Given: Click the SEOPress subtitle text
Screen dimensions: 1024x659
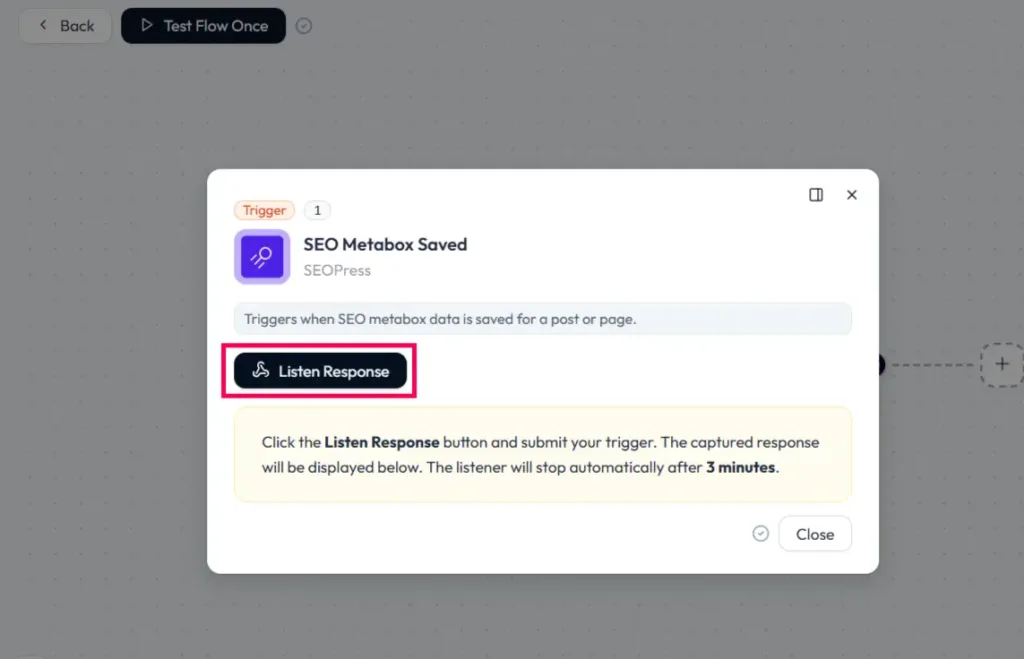Looking at the screenshot, I should tap(337, 270).
